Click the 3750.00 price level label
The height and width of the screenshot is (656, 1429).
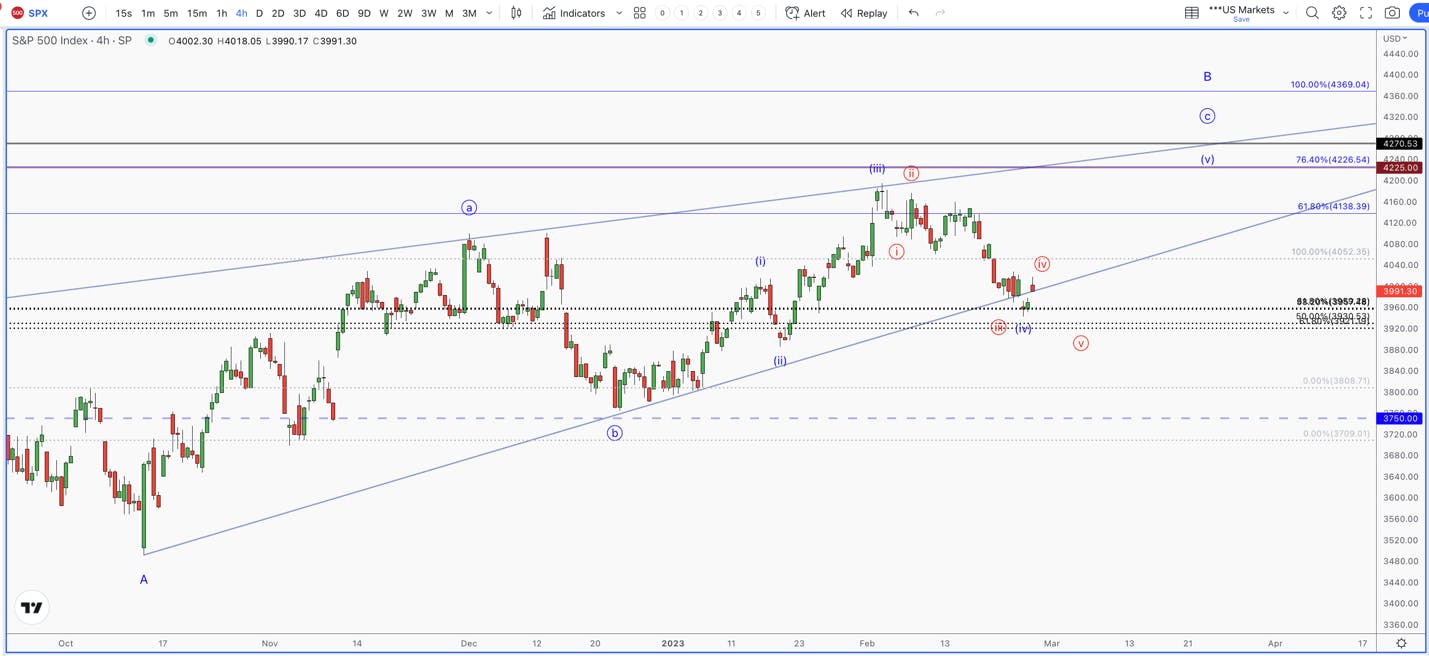1399,418
